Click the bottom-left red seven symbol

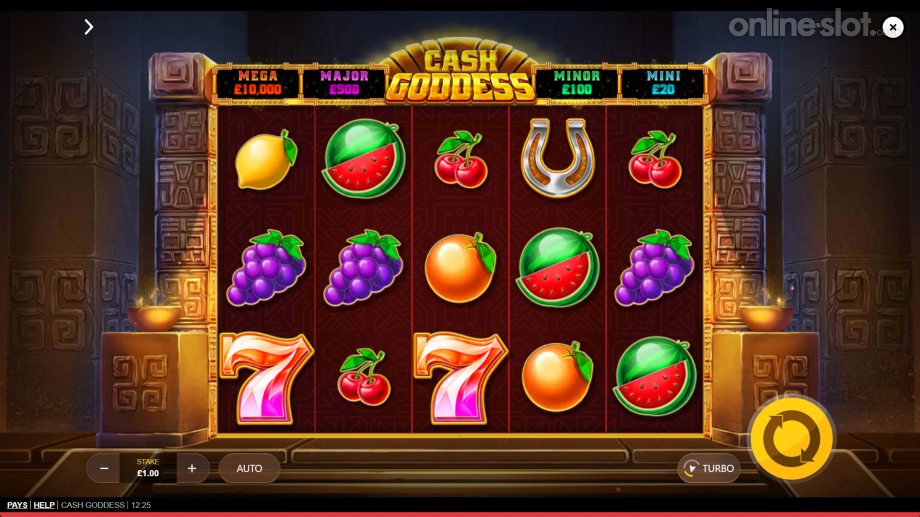click(266, 377)
